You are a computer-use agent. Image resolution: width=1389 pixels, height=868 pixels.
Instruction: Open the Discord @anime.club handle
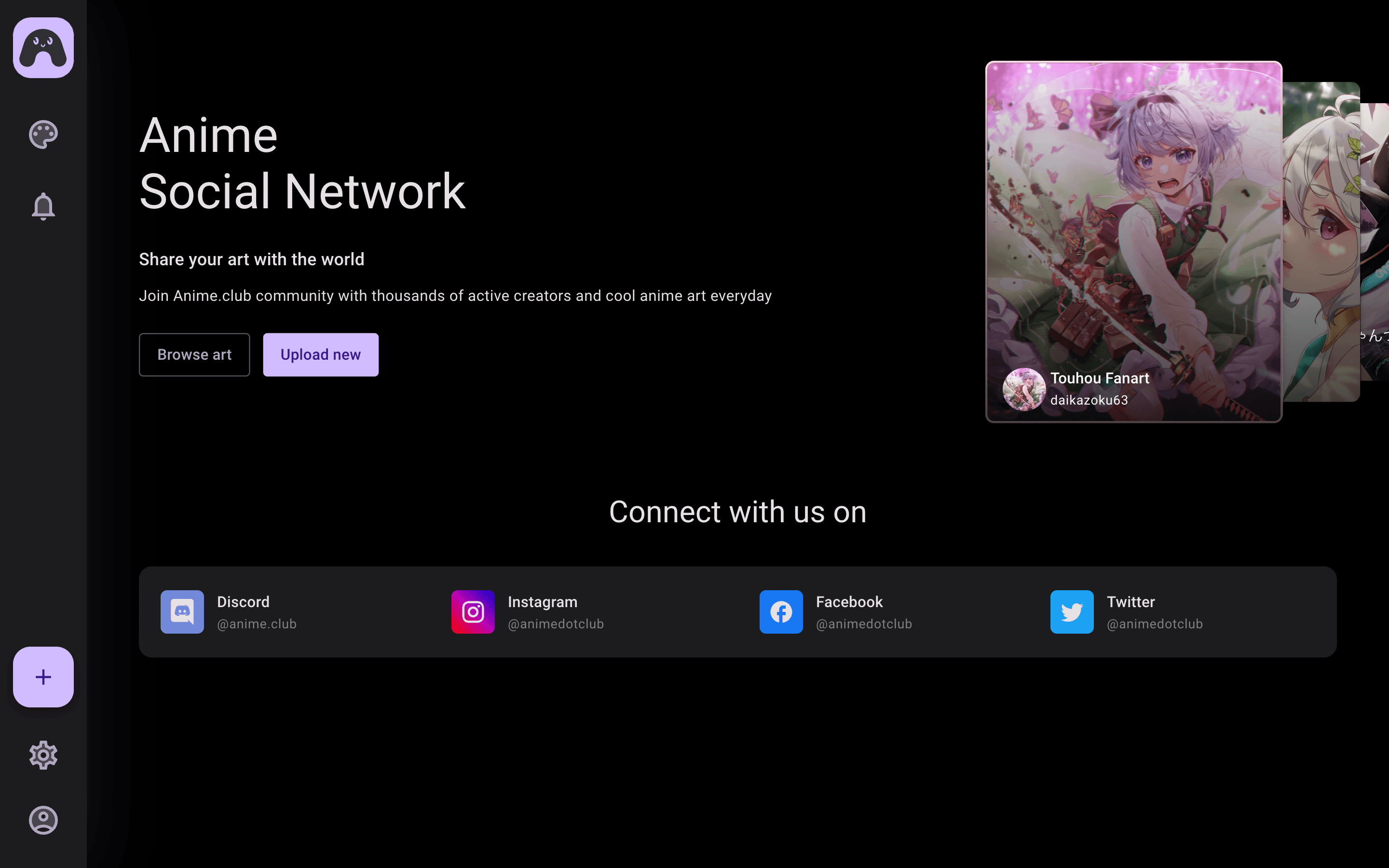pyautogui.click(x=257, y=624)
